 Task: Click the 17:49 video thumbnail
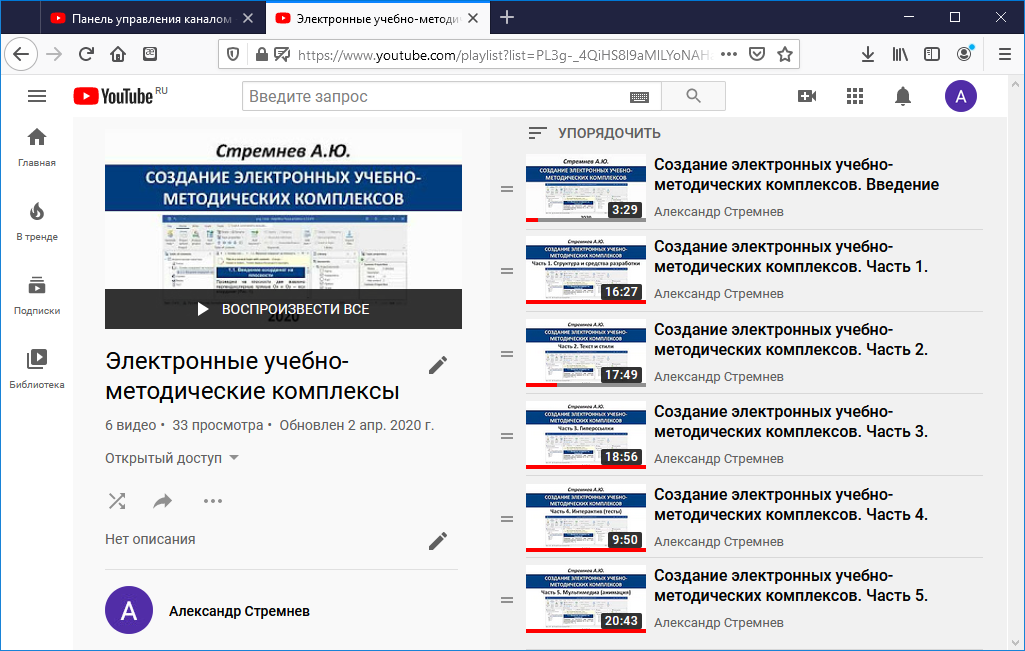point(586,353)
